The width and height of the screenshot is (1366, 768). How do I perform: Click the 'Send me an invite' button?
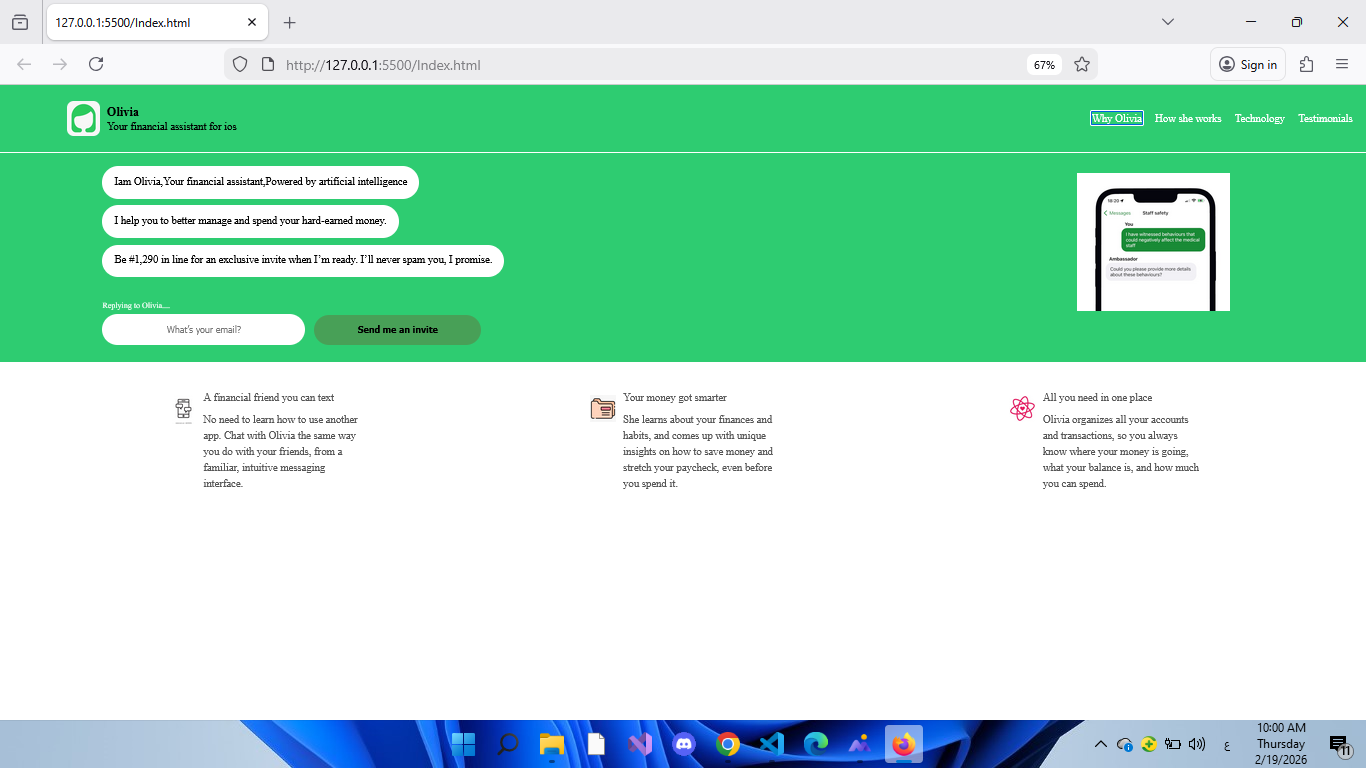tap(397, 330)
